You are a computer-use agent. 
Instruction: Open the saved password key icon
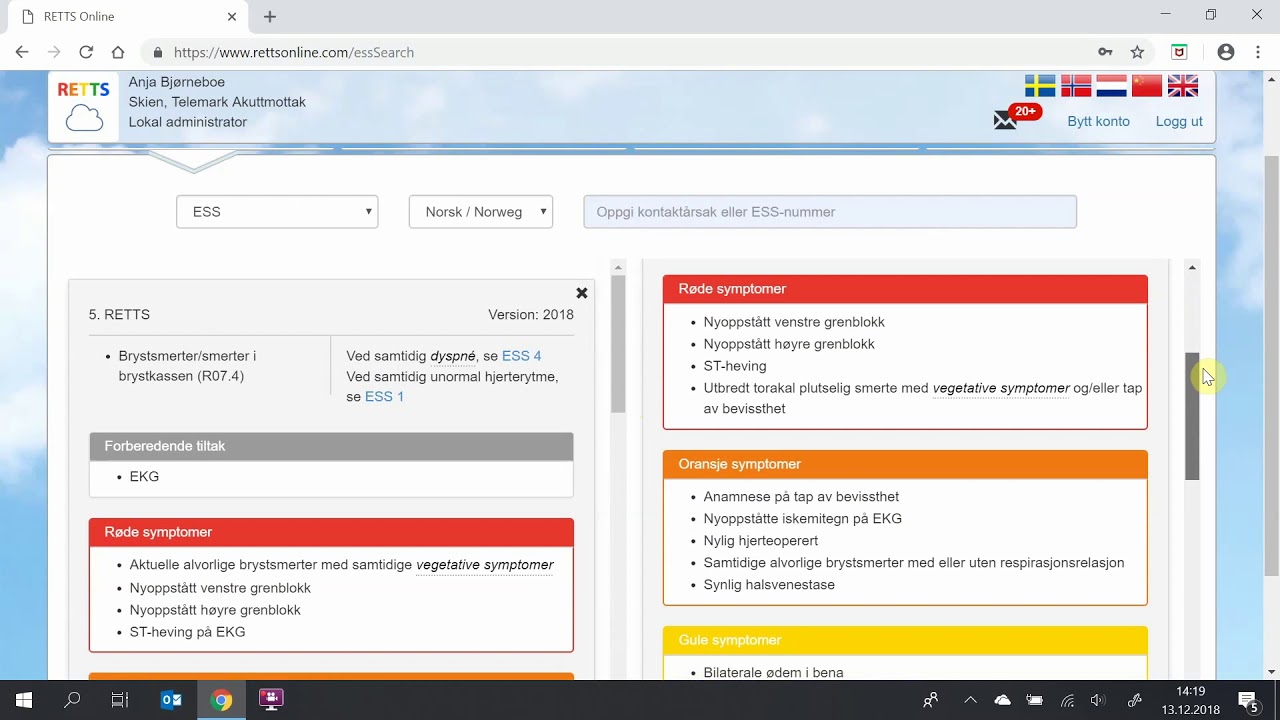(x=1105, y=52)
